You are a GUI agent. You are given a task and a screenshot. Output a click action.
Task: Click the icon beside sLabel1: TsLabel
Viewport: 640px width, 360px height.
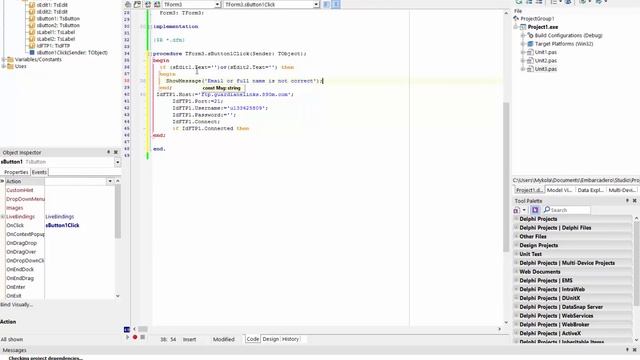pos(32,32)
